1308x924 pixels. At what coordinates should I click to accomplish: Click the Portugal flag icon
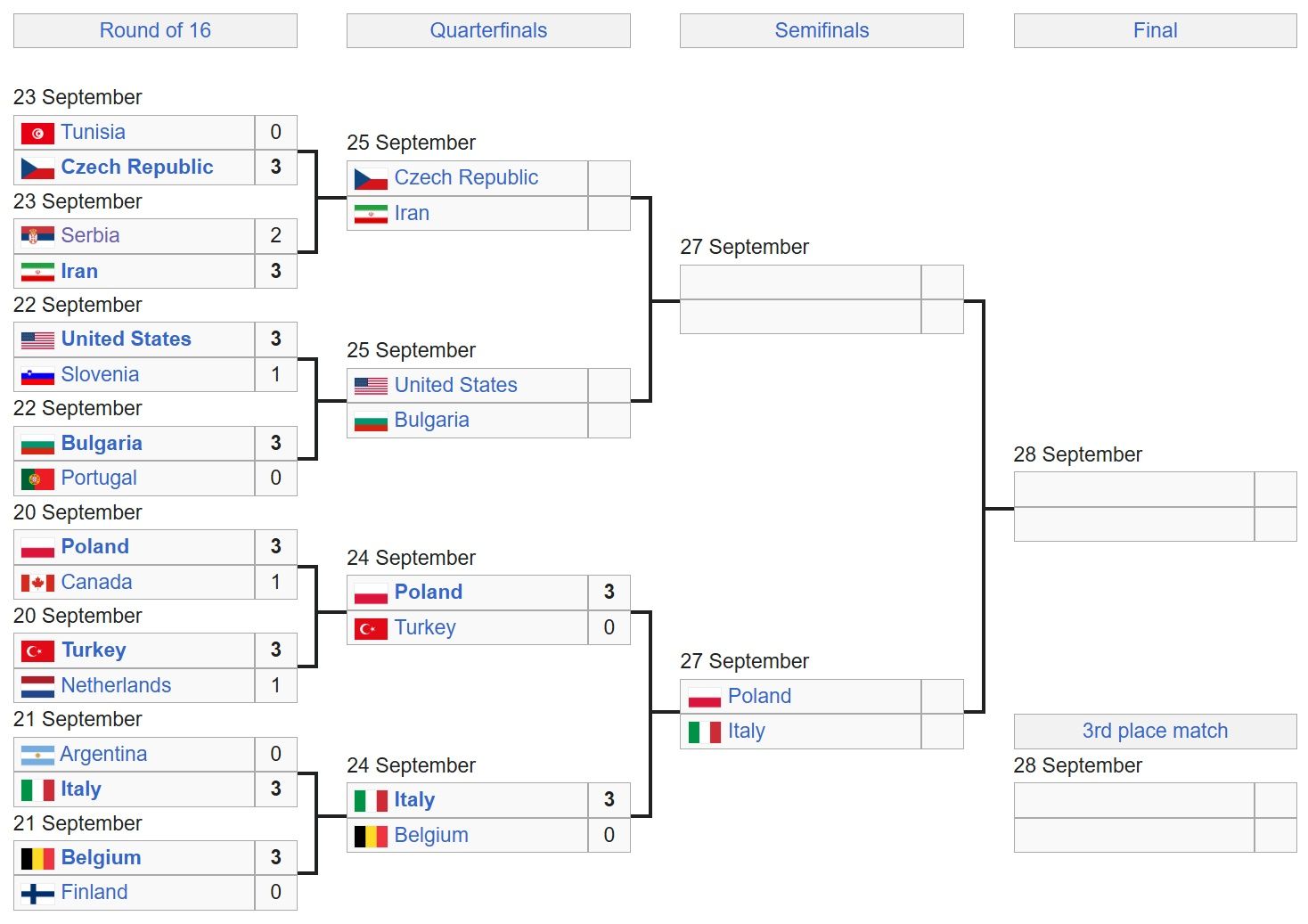click(x=37, y=479)
